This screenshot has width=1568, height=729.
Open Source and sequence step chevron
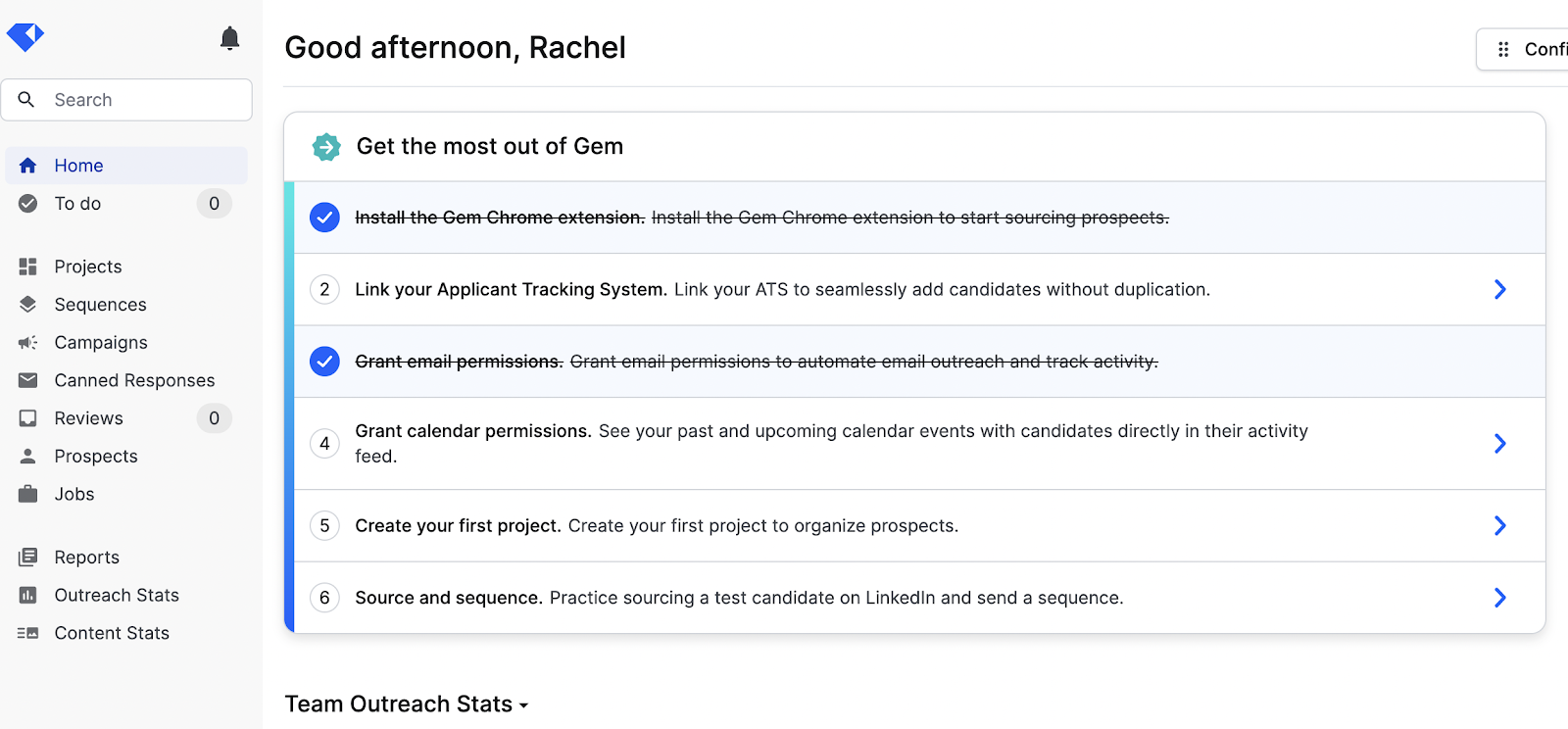click(1499, 598)
